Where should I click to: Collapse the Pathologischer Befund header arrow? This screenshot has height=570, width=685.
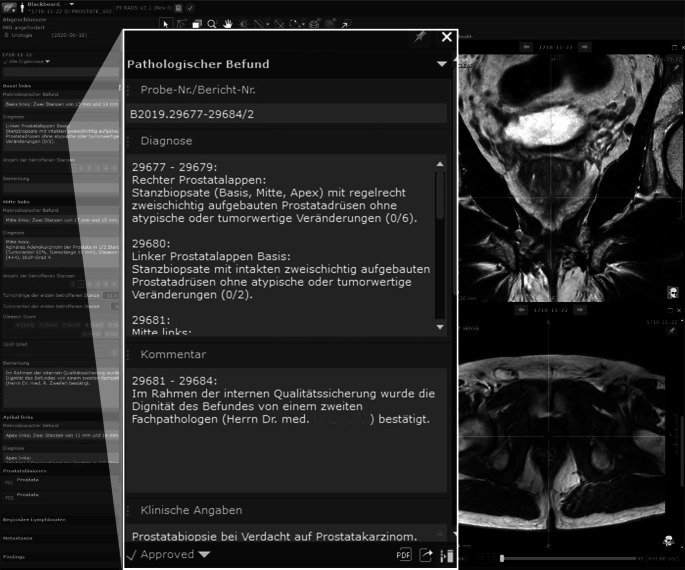442,64
